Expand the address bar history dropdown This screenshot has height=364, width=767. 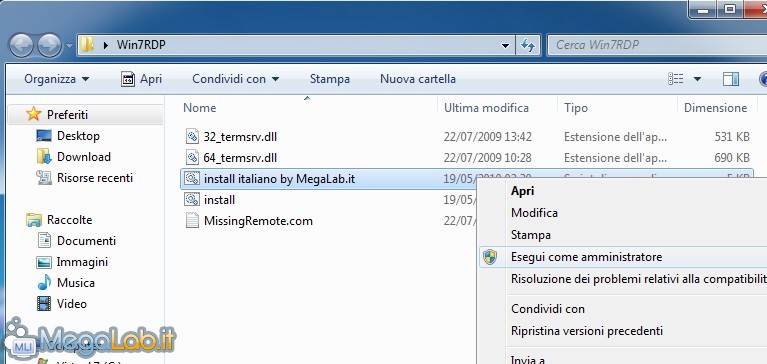(x=505, y=46)
